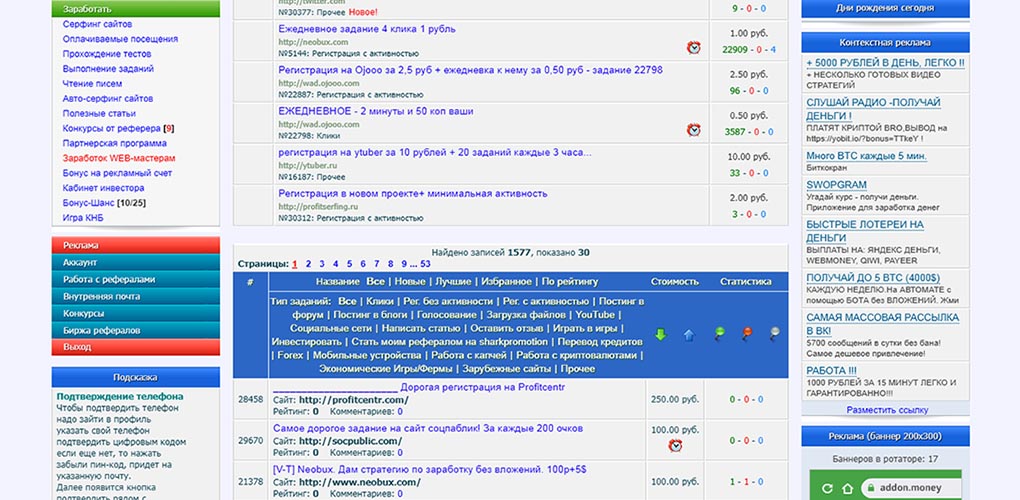
Task: Open Оплачиваемые посещения link
Action: tap(120, 39)
